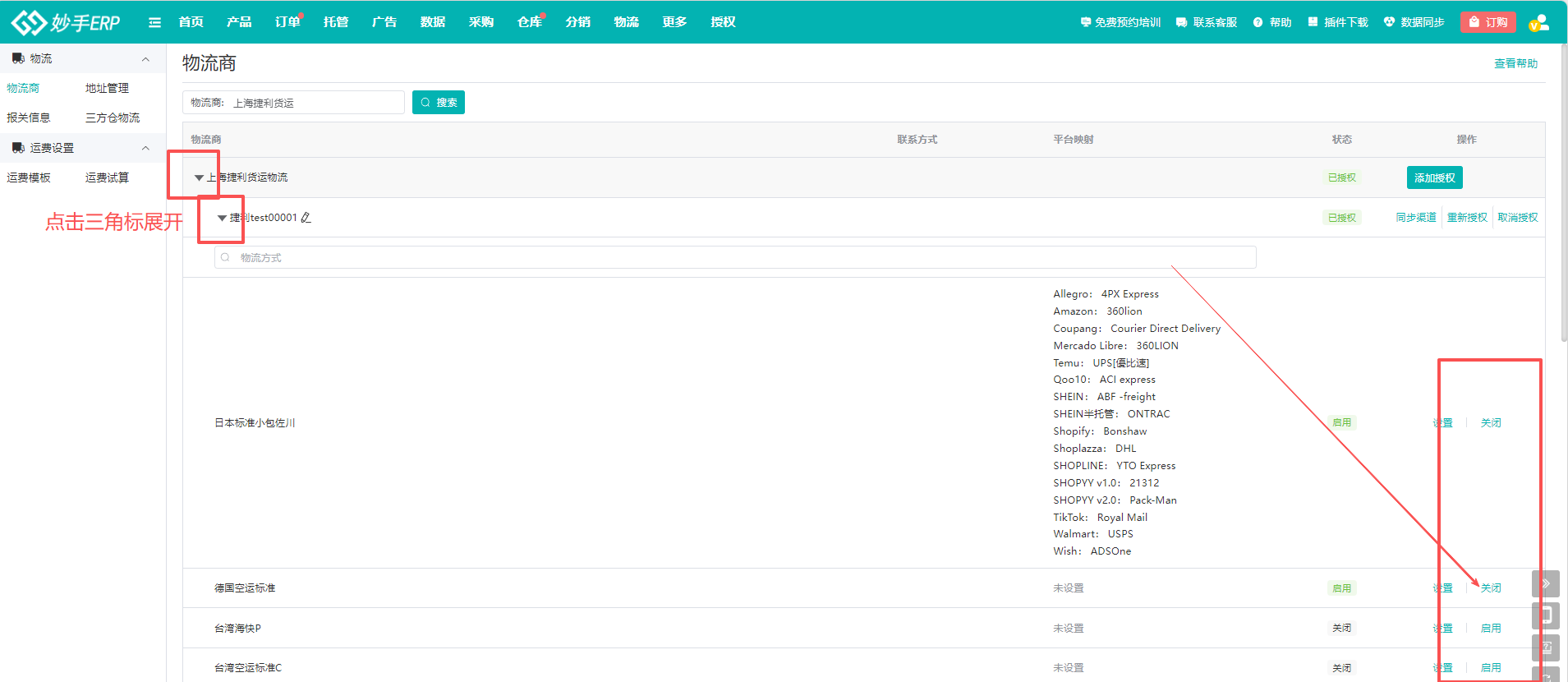Enable 台湾海快P via its 启用 link
Screen dimensions: 1568x682
pos(1490,629)
